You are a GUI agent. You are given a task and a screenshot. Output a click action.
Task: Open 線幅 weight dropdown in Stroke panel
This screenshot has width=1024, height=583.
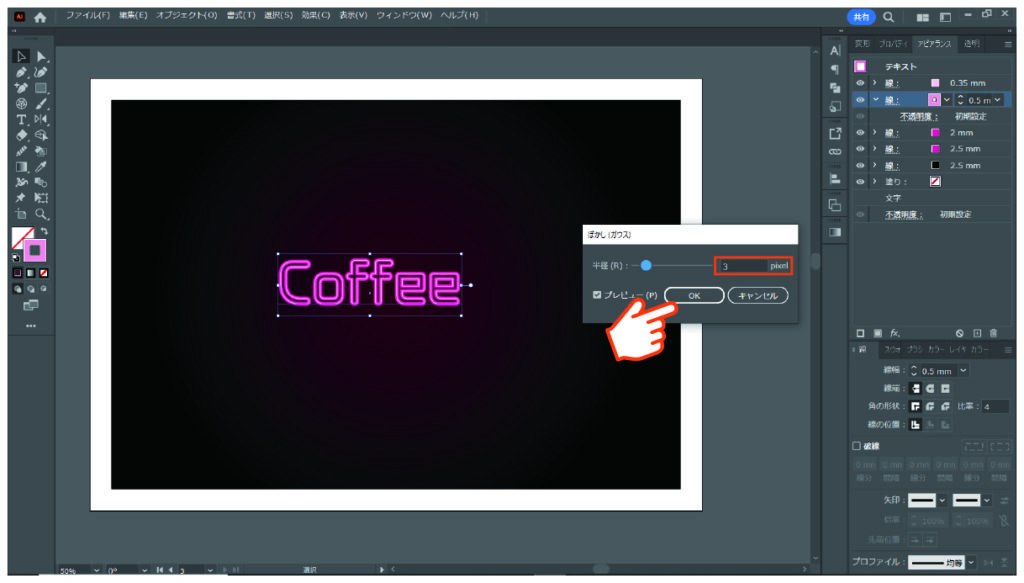click(x=963, y=371)
